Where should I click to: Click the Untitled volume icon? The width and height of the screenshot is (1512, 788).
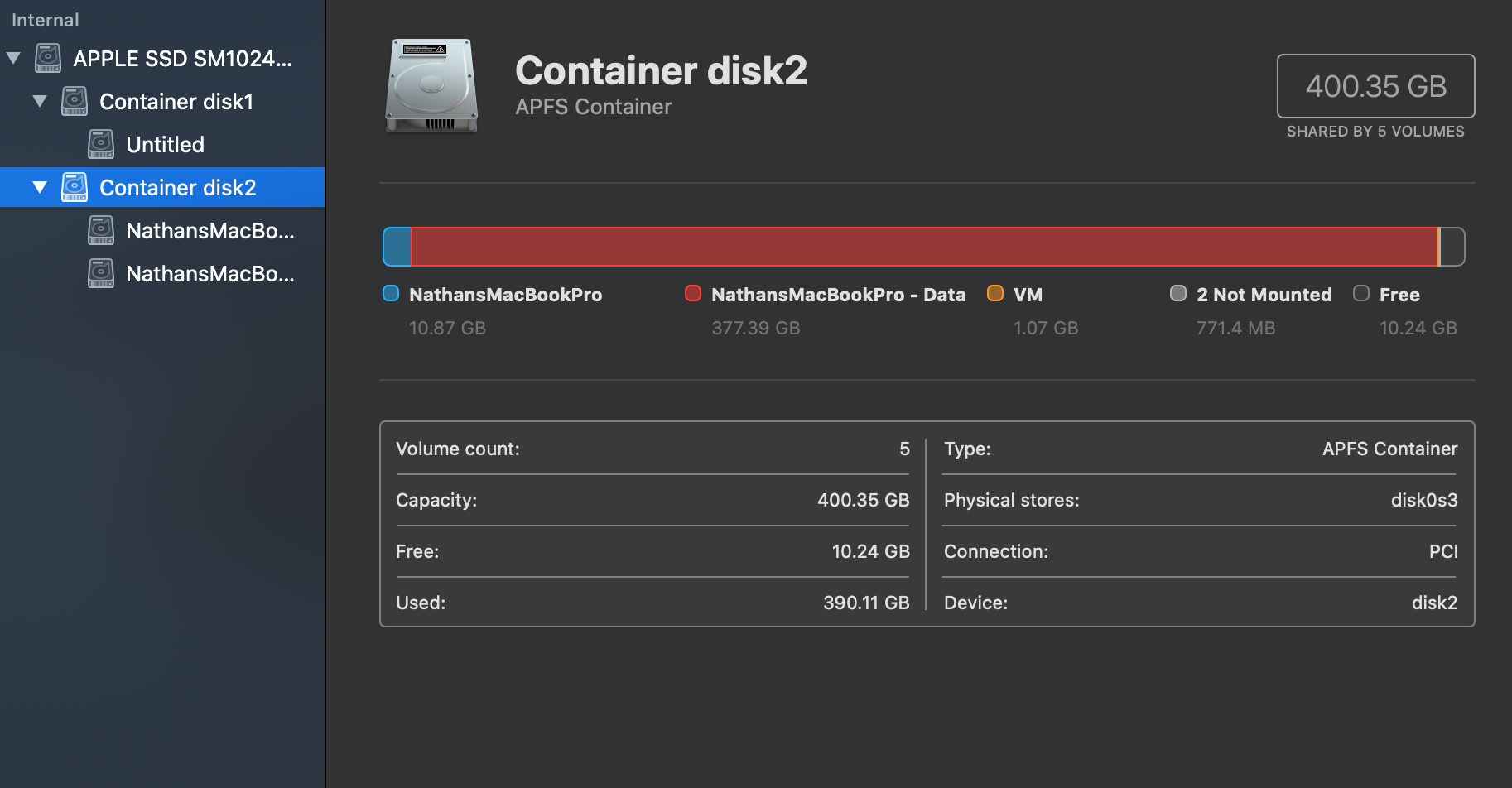(101, 145)
